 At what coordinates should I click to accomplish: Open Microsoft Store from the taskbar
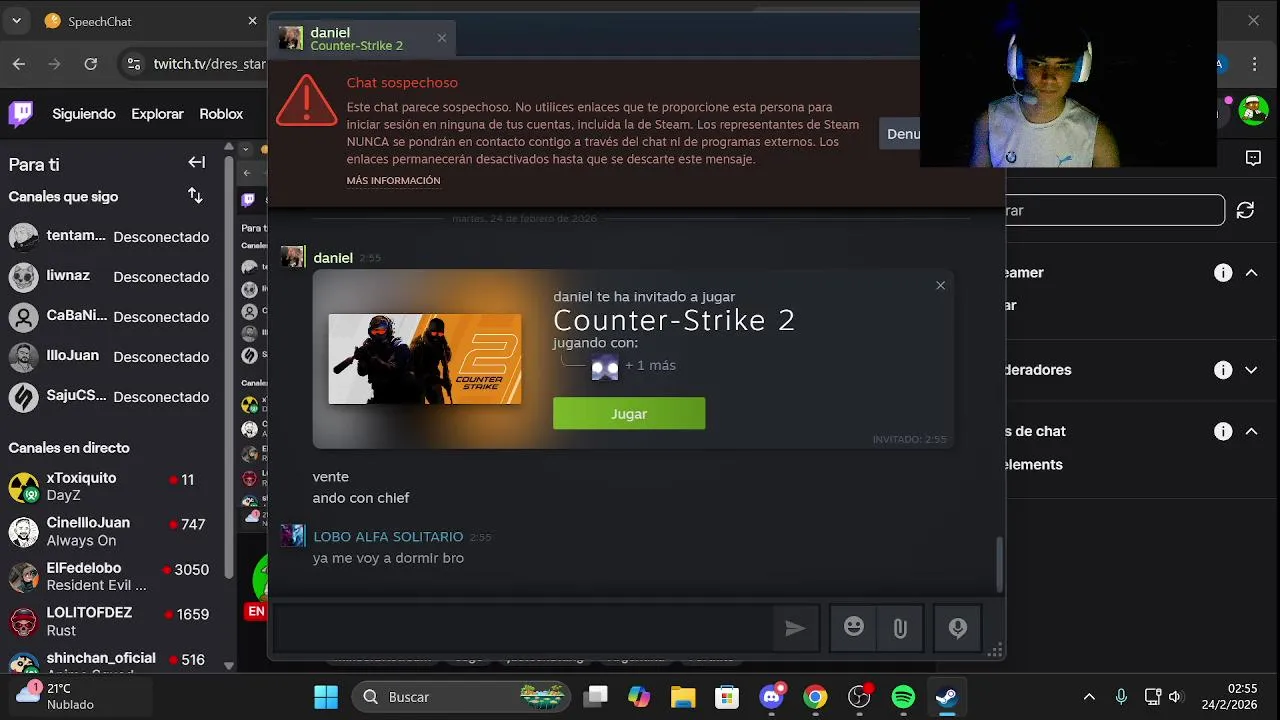coord(727,697)
